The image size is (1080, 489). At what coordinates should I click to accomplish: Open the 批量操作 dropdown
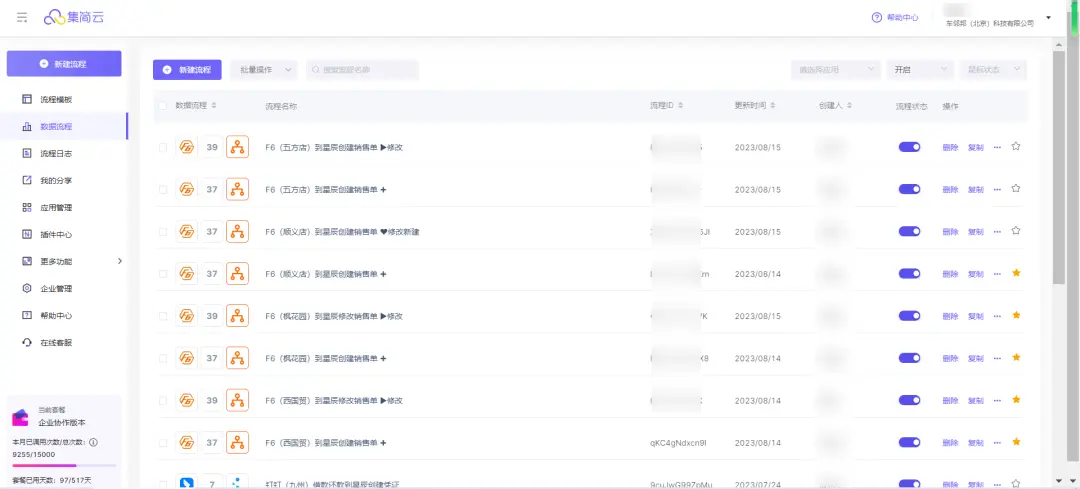(263, 70)
